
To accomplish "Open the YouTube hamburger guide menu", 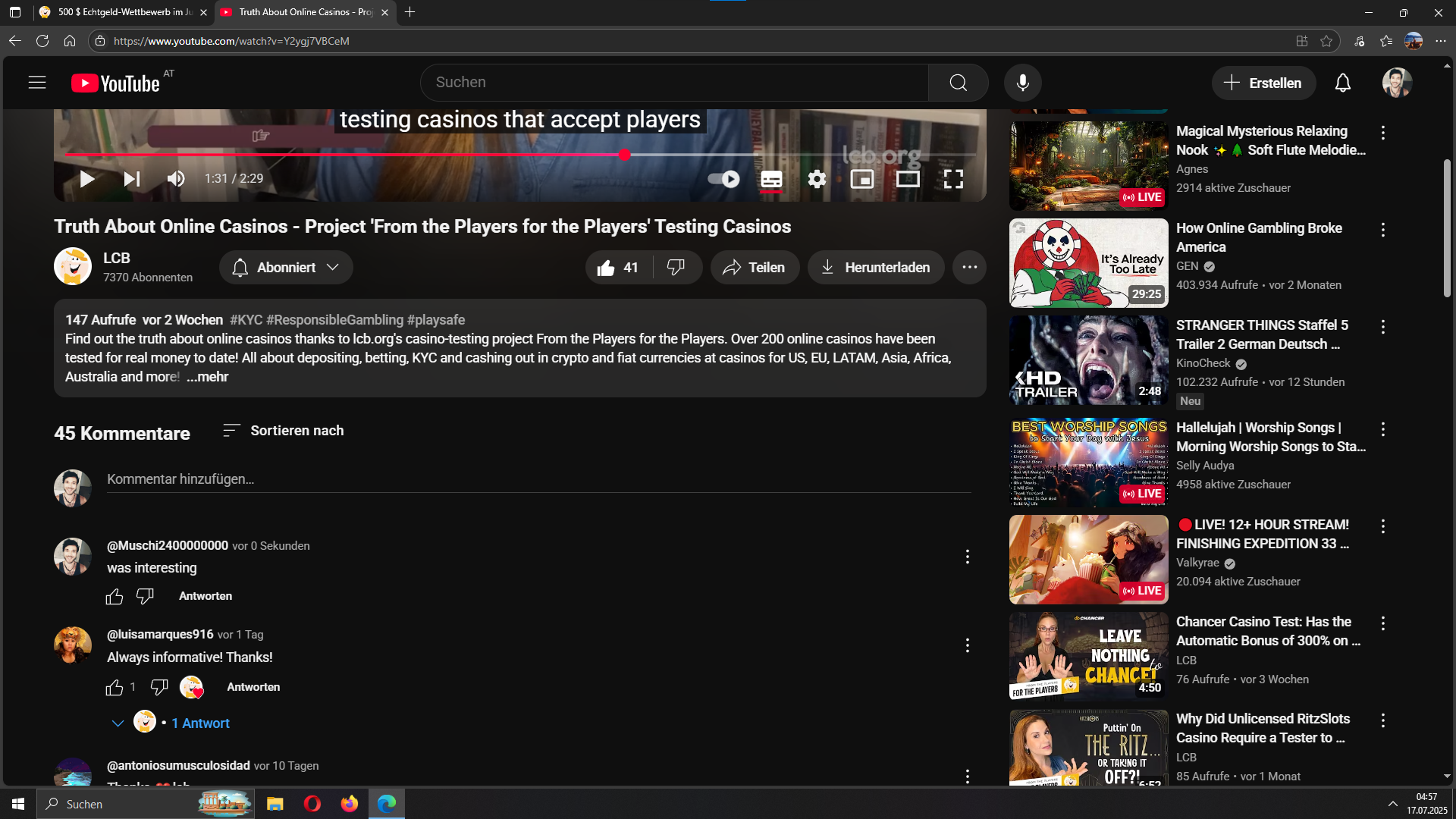I will (x=37, y=83).
